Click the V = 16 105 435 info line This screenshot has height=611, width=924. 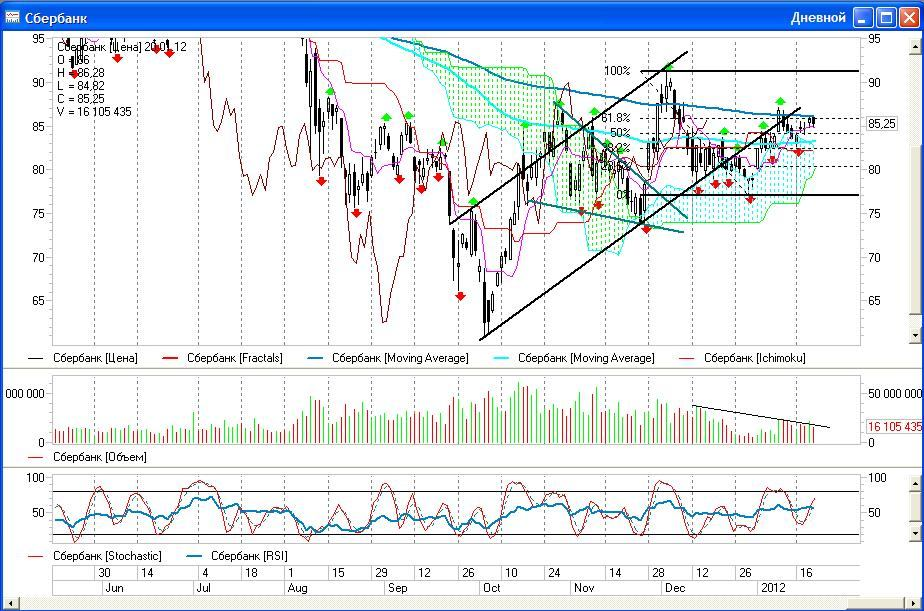click(94, 112)
